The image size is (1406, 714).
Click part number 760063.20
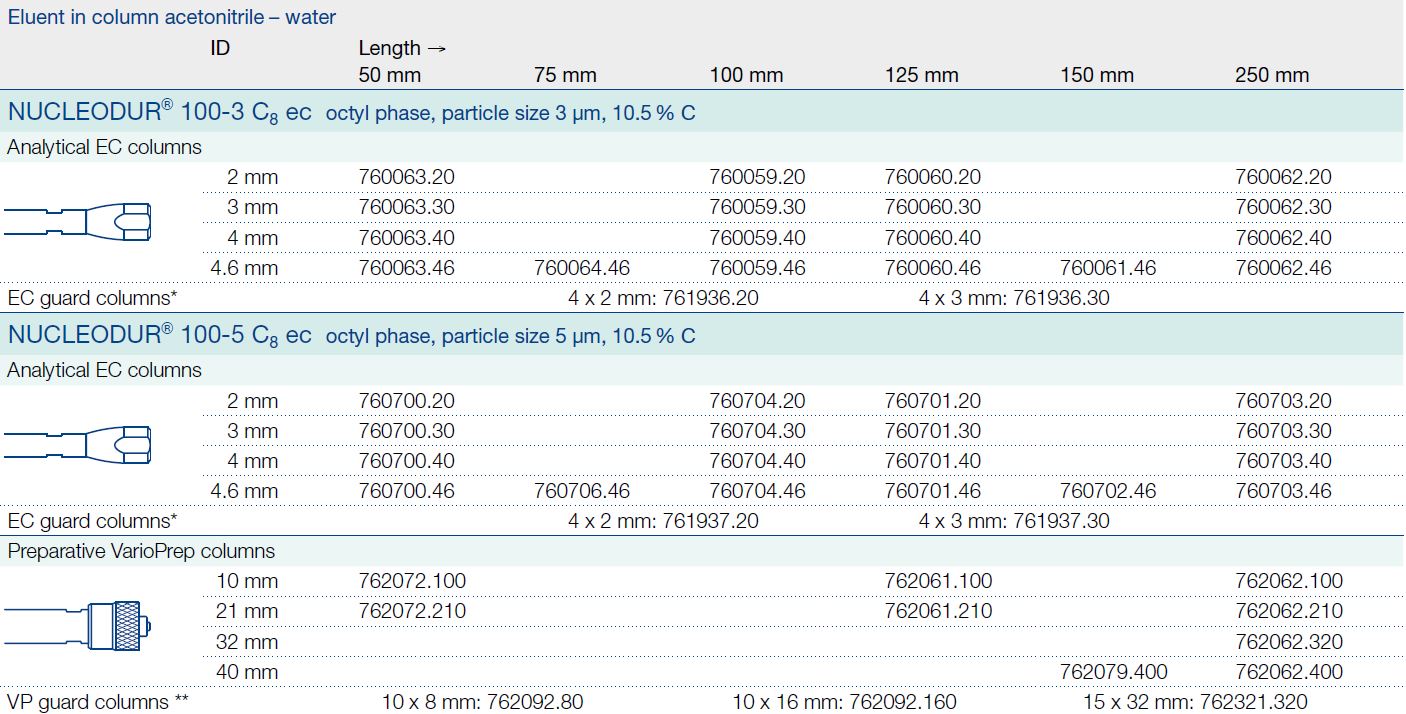pyautogui.click(x=406, y=177)
